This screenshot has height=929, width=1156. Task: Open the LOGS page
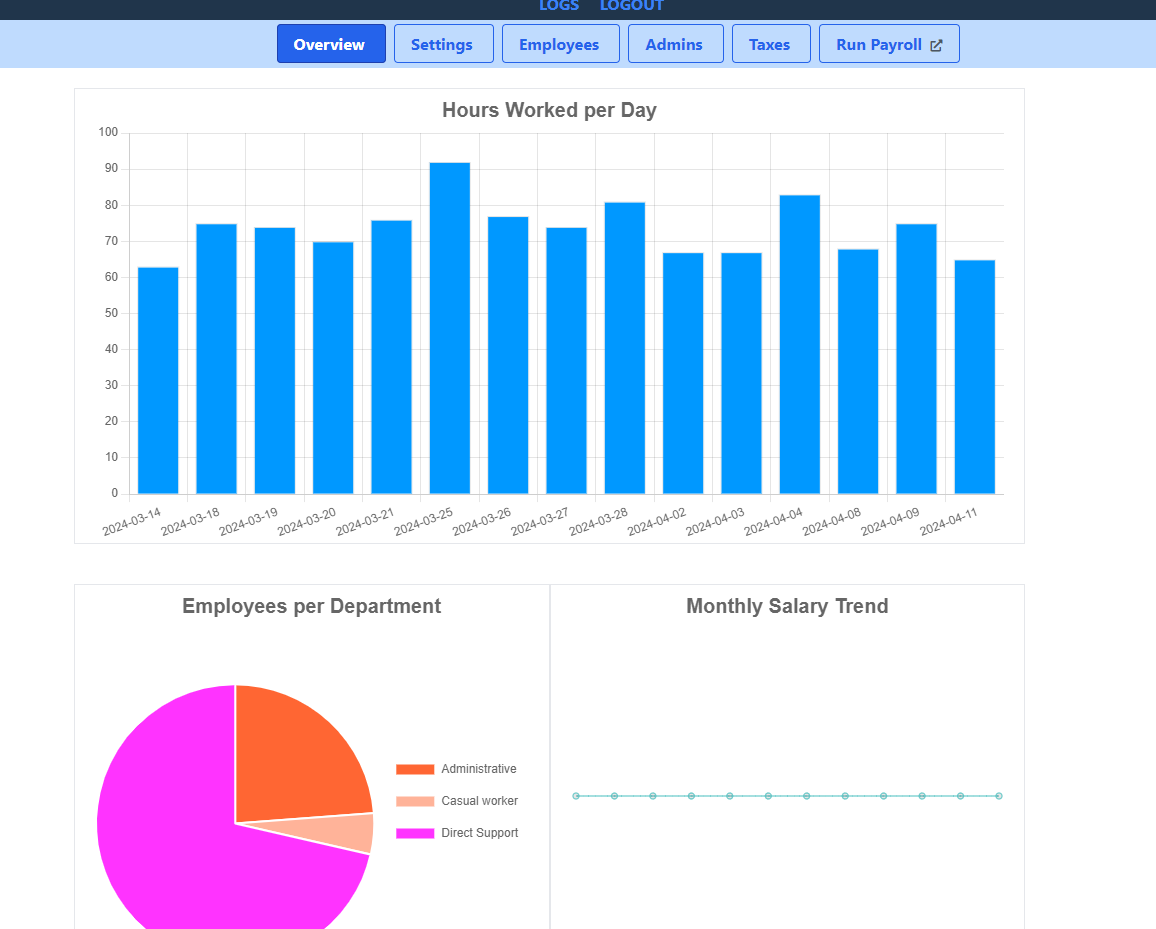(559, 6)
